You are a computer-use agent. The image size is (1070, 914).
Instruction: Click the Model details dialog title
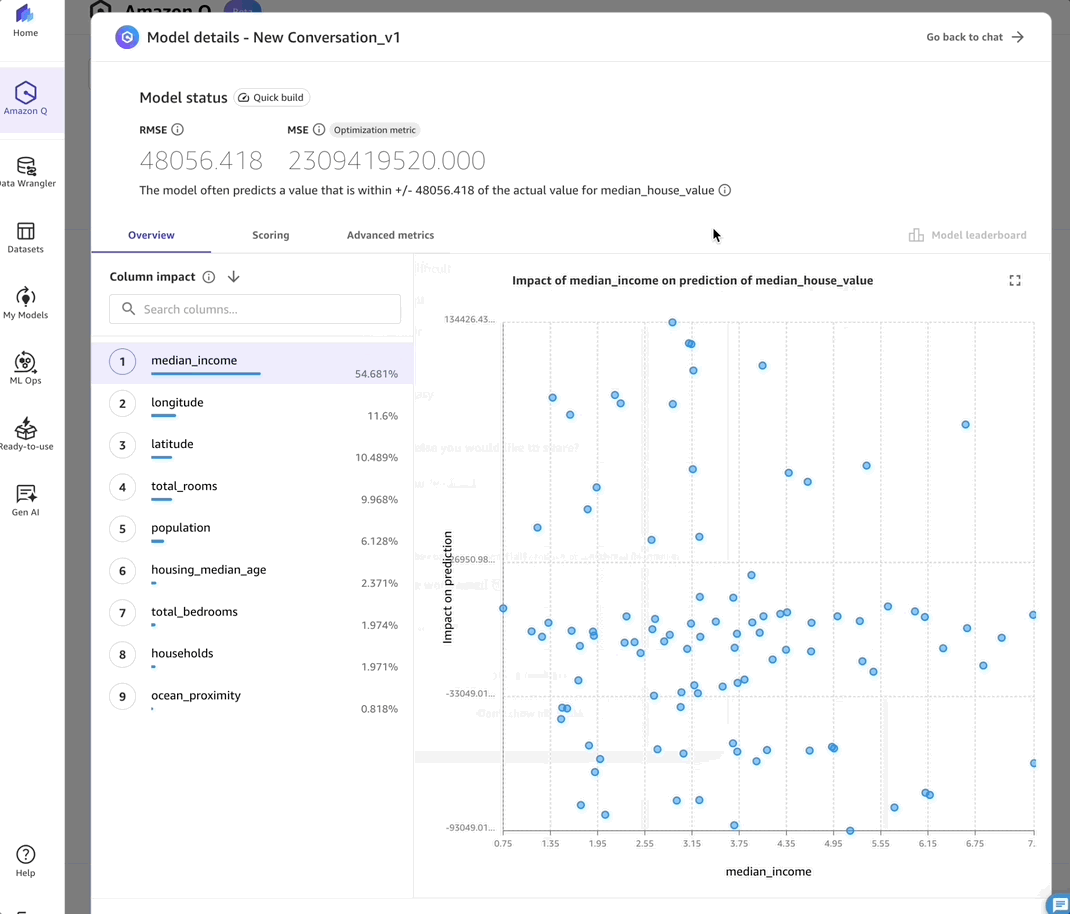click(274, 38)
